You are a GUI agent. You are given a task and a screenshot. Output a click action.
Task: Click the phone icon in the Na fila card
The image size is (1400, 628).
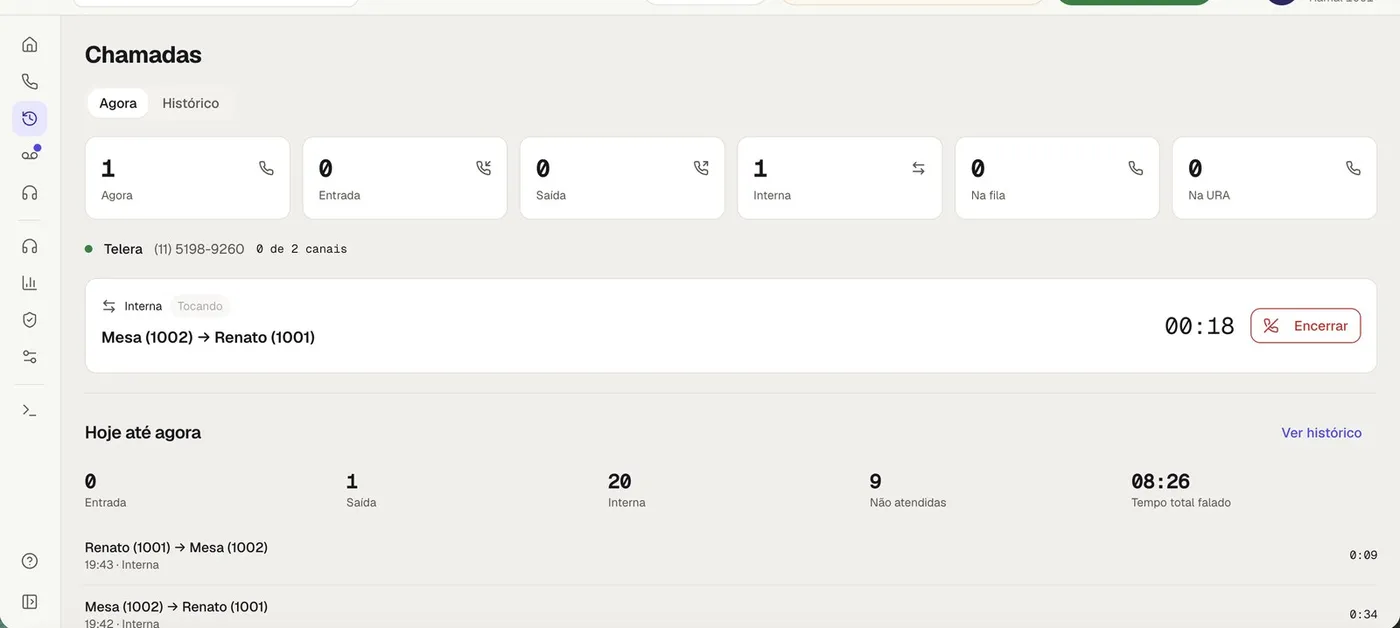(1136, 168)
